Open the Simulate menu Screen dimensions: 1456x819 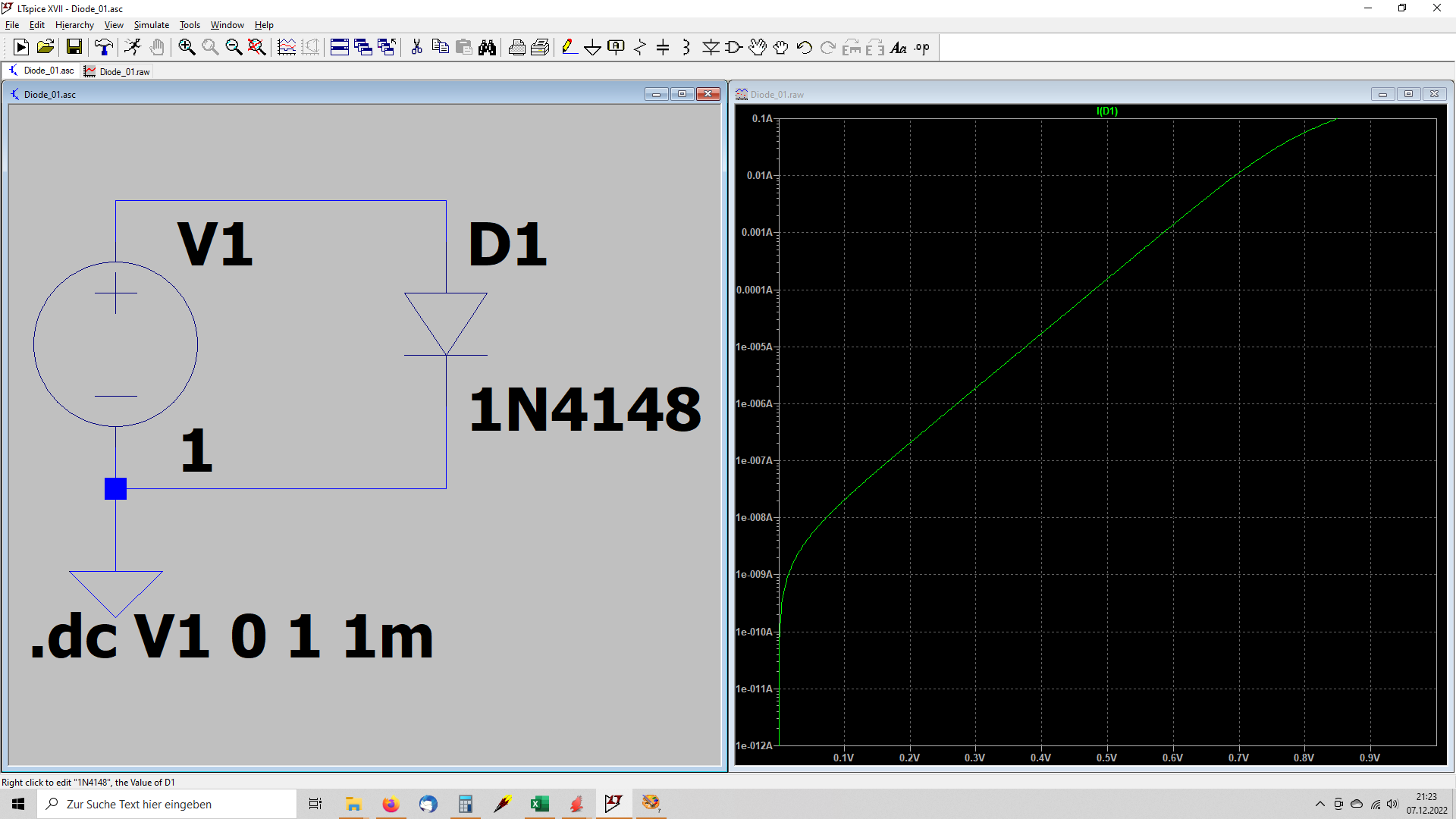click(152, 25)
